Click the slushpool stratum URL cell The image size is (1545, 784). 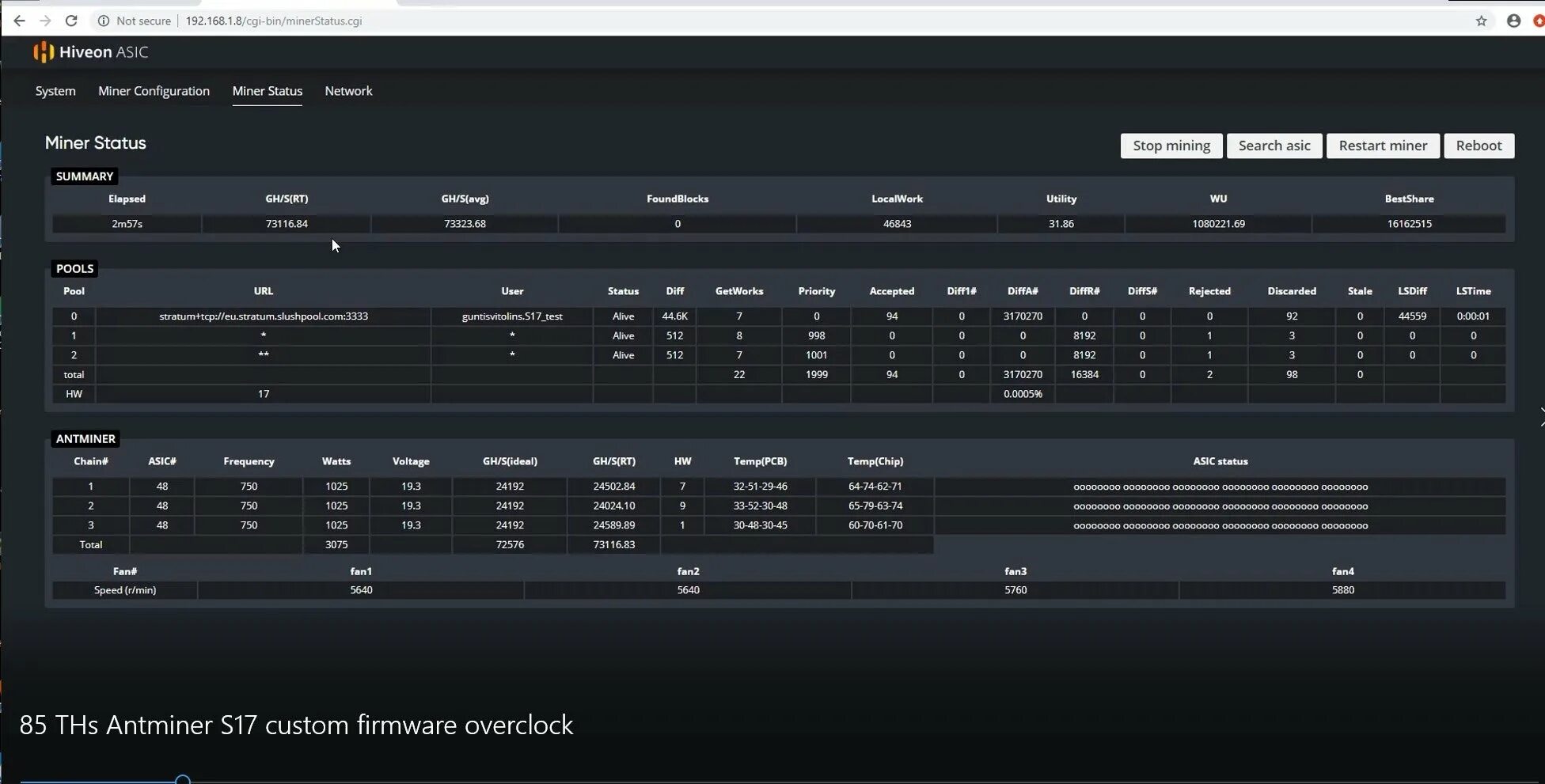(x=264, y=316)
